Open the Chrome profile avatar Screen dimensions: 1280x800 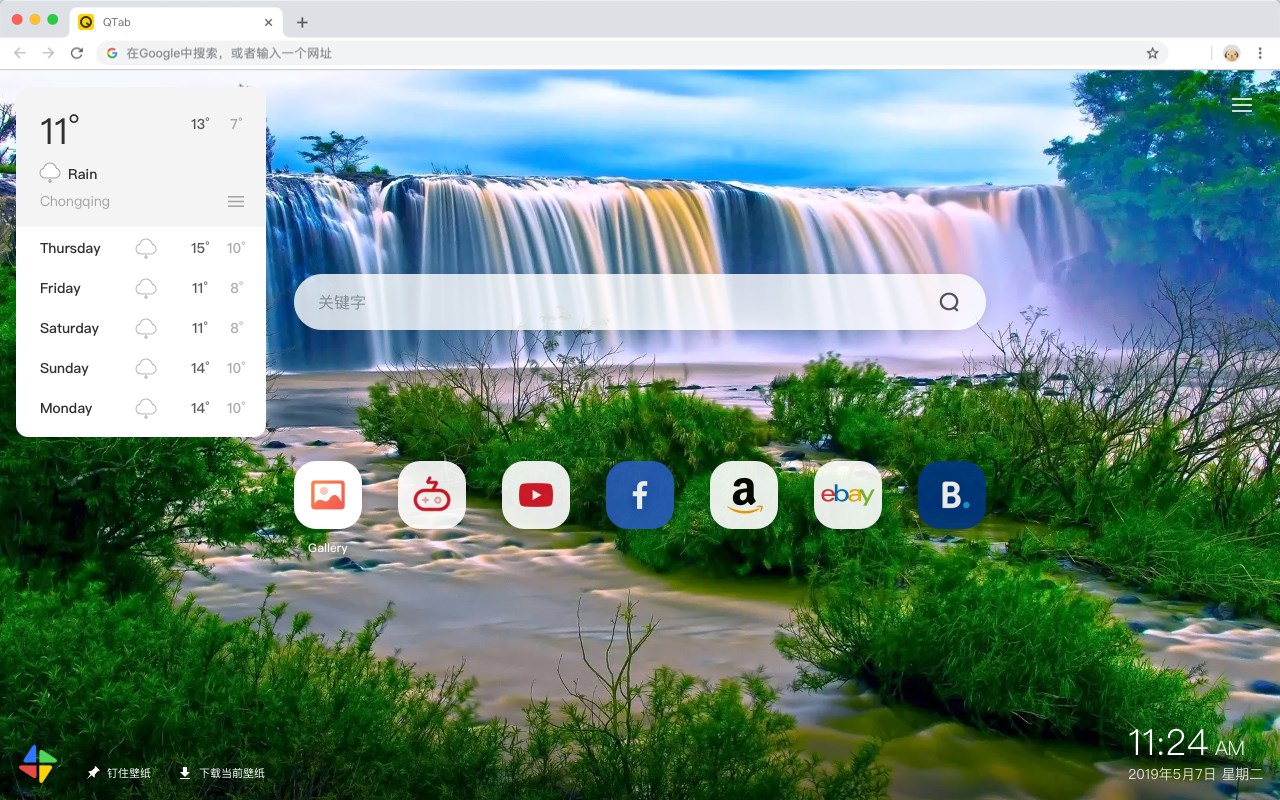coord(1231,53)
